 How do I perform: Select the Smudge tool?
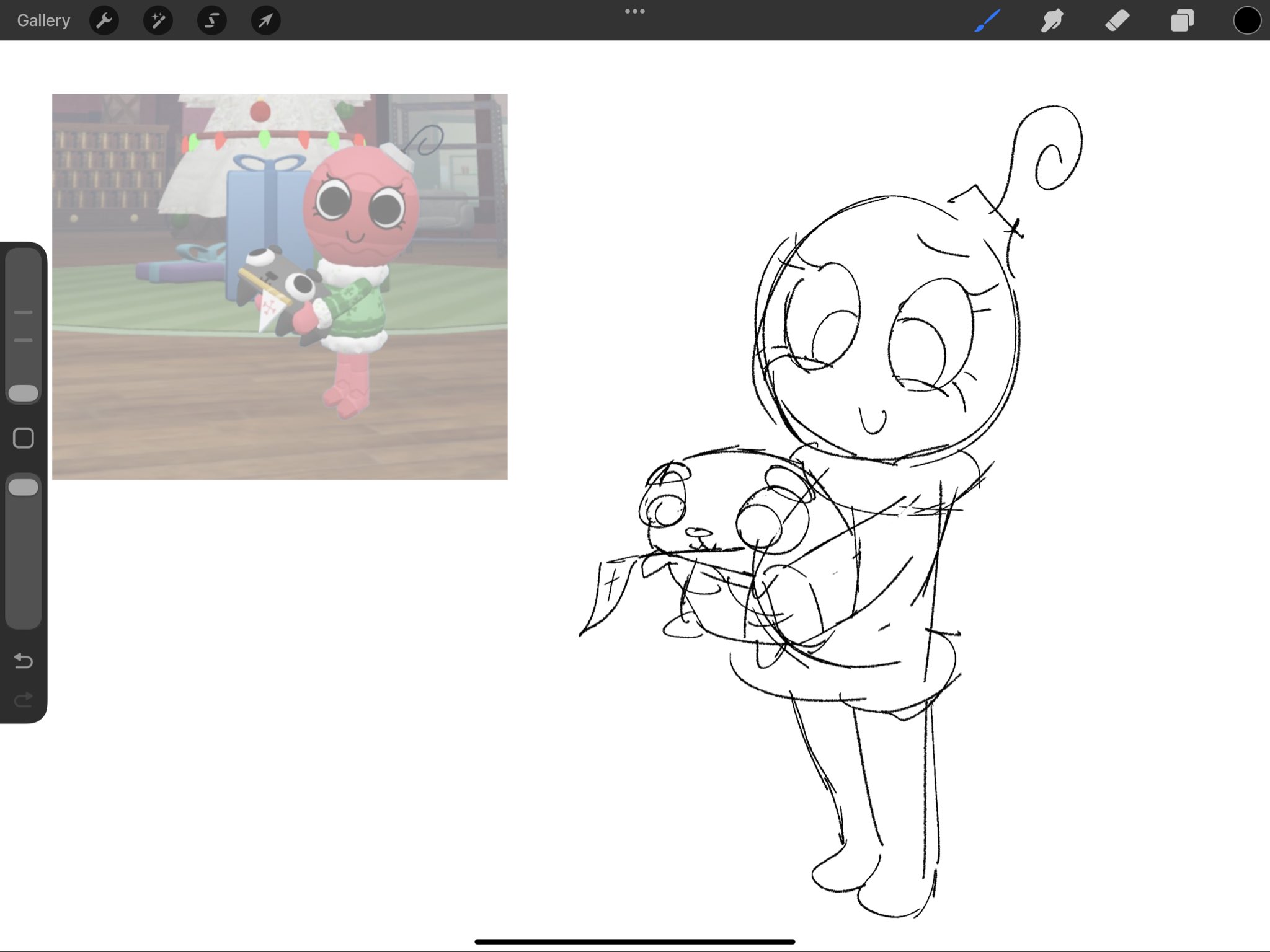[x=1052, y=20]
